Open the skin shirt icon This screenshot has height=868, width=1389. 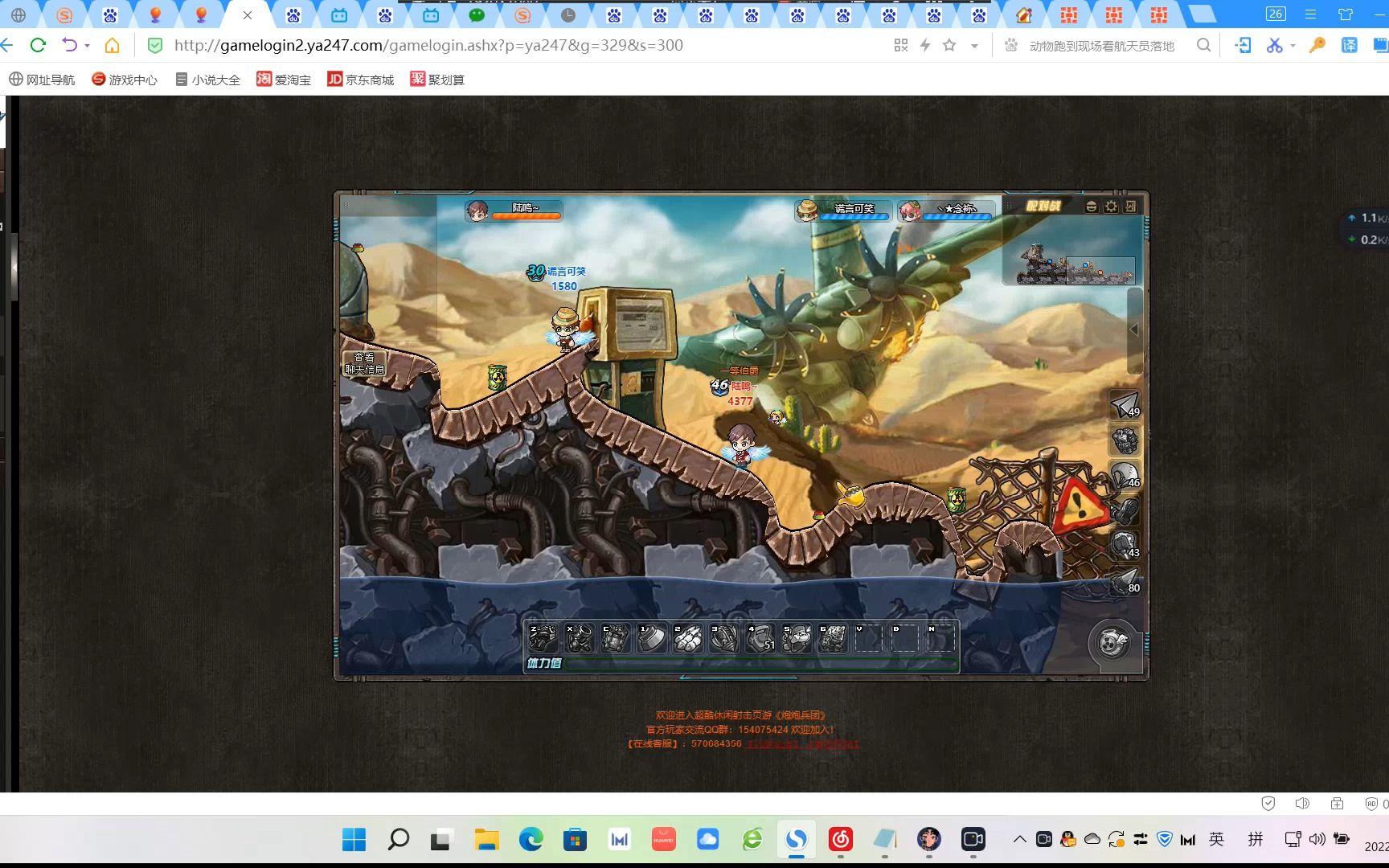point(1346,14)
